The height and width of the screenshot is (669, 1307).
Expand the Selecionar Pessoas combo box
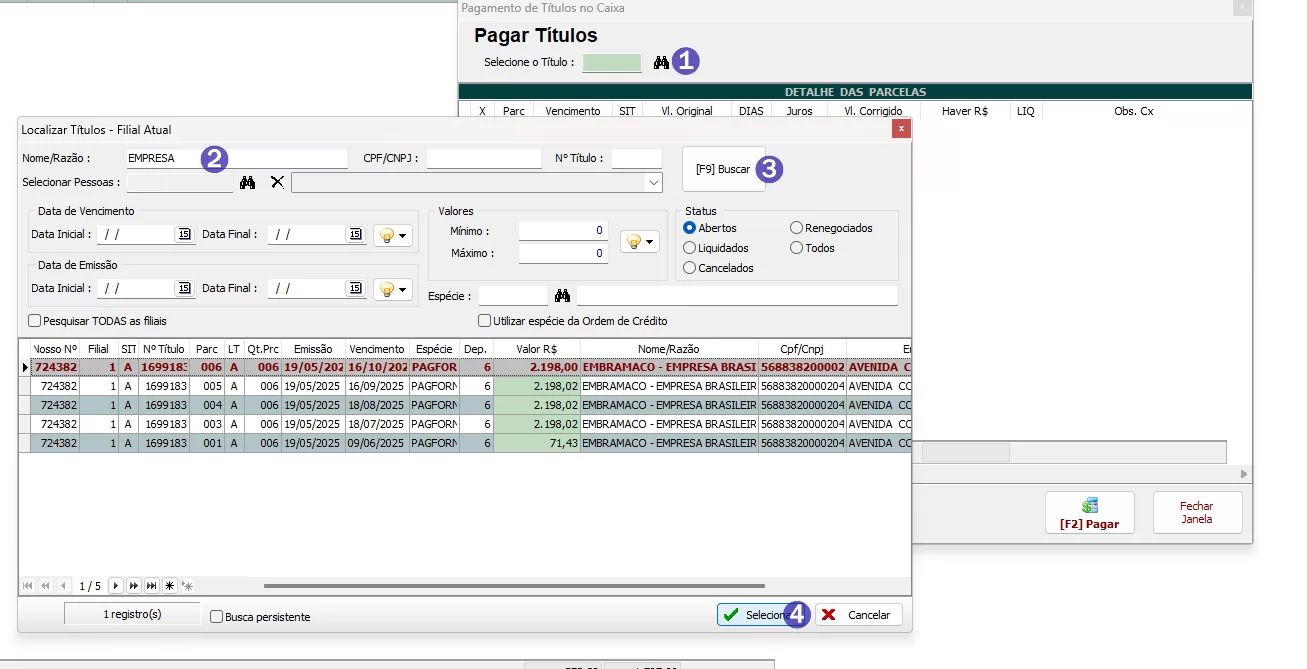[654, 183]
